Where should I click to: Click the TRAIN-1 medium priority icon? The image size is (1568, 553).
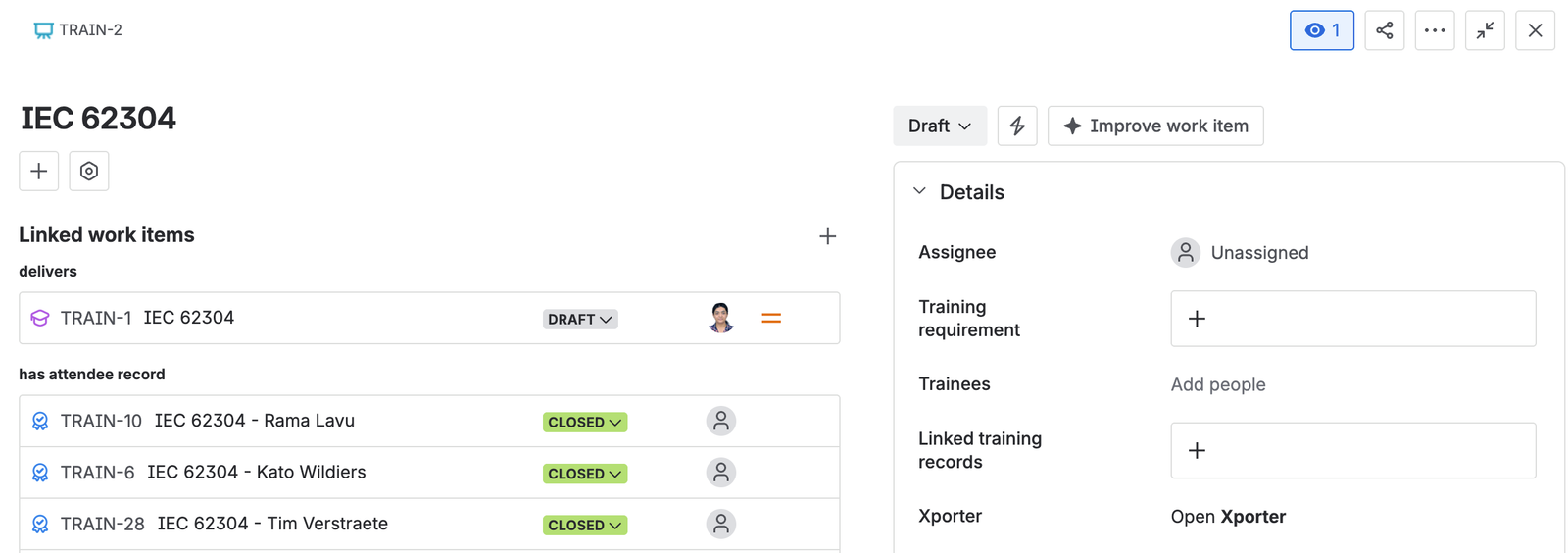pos(771,318)
